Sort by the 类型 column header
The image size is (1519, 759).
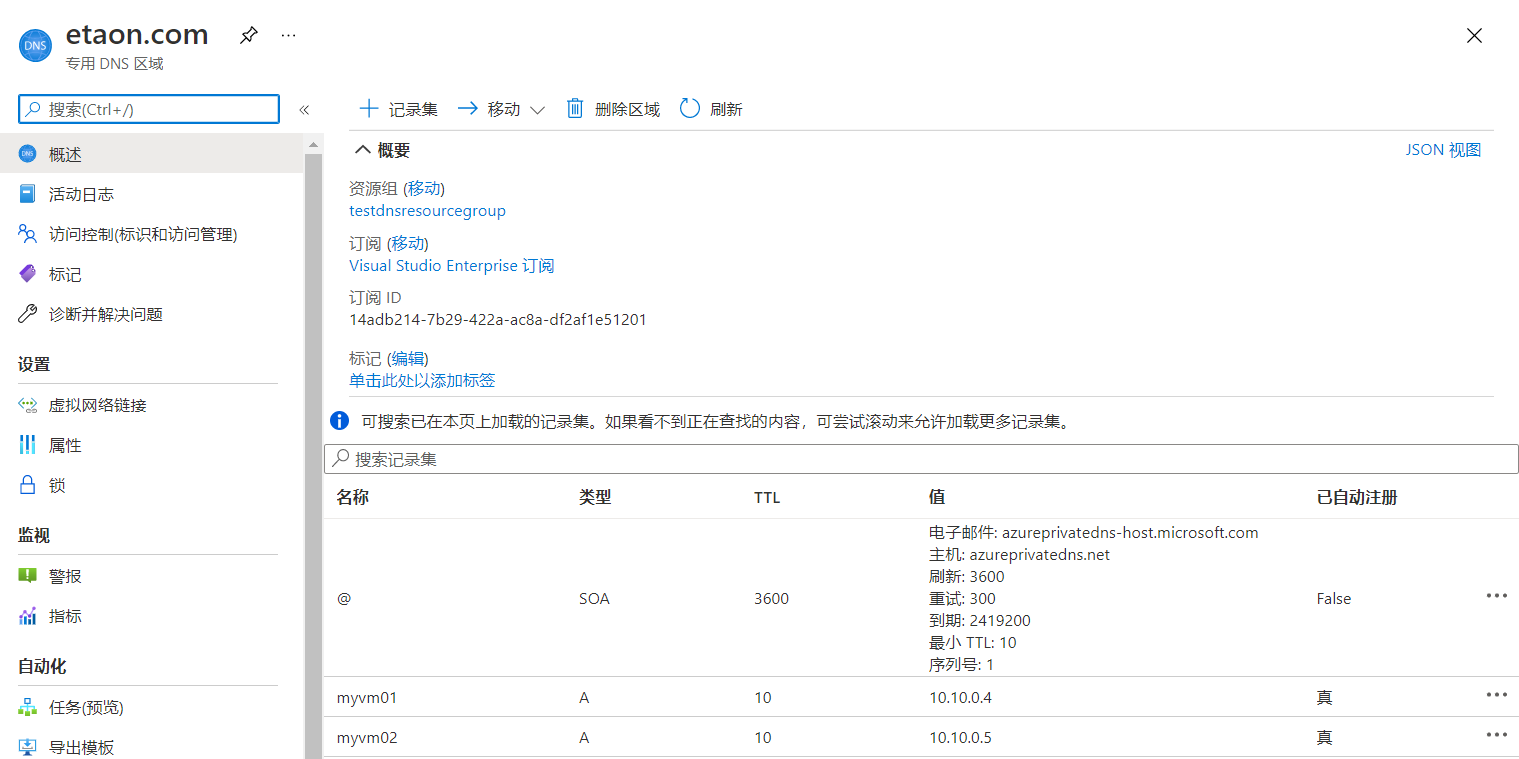pyautogui.click(x=595, y=497)
